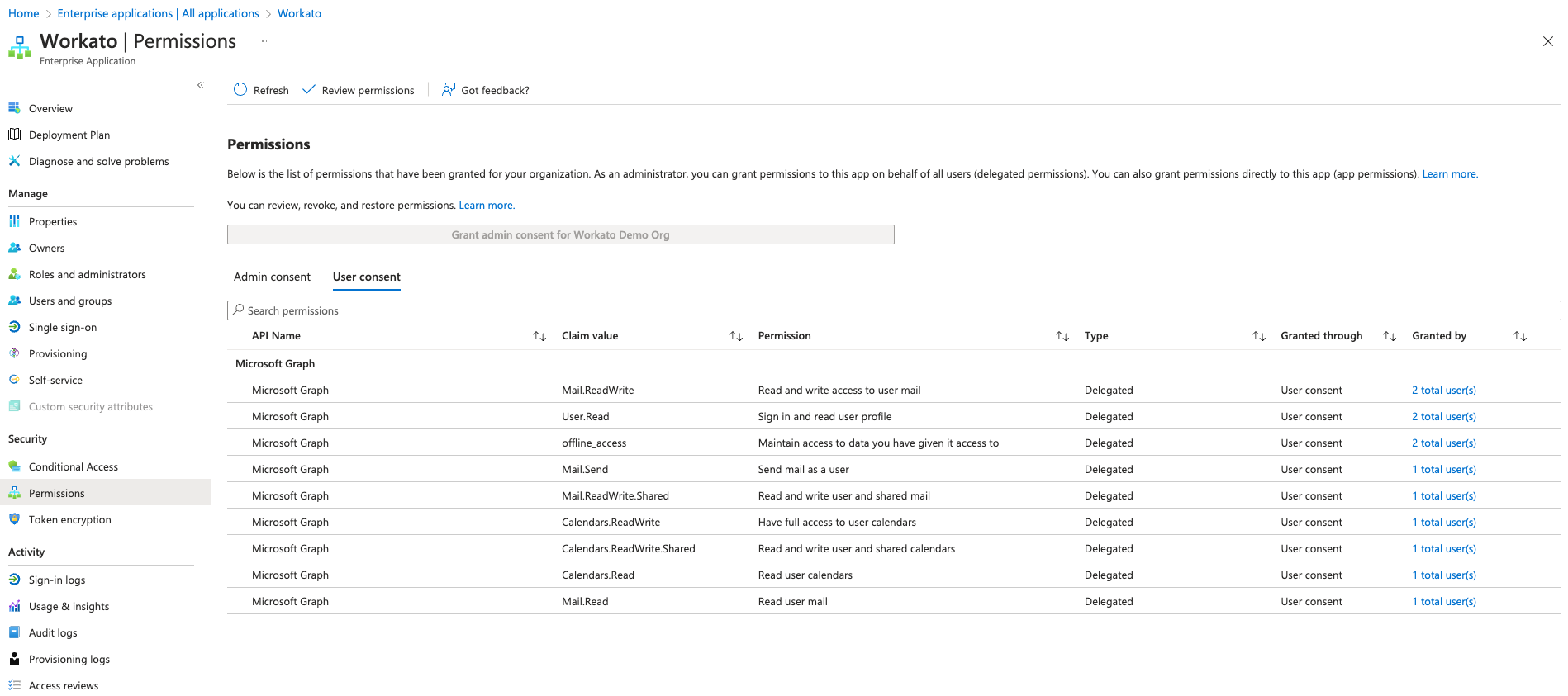Click in the Search permissions field

point(892,310)
